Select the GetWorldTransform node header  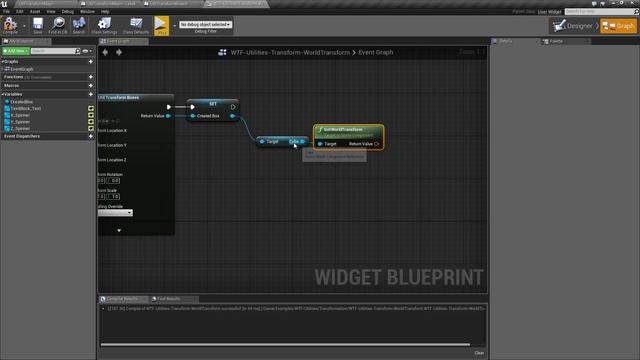click(348, 131)
